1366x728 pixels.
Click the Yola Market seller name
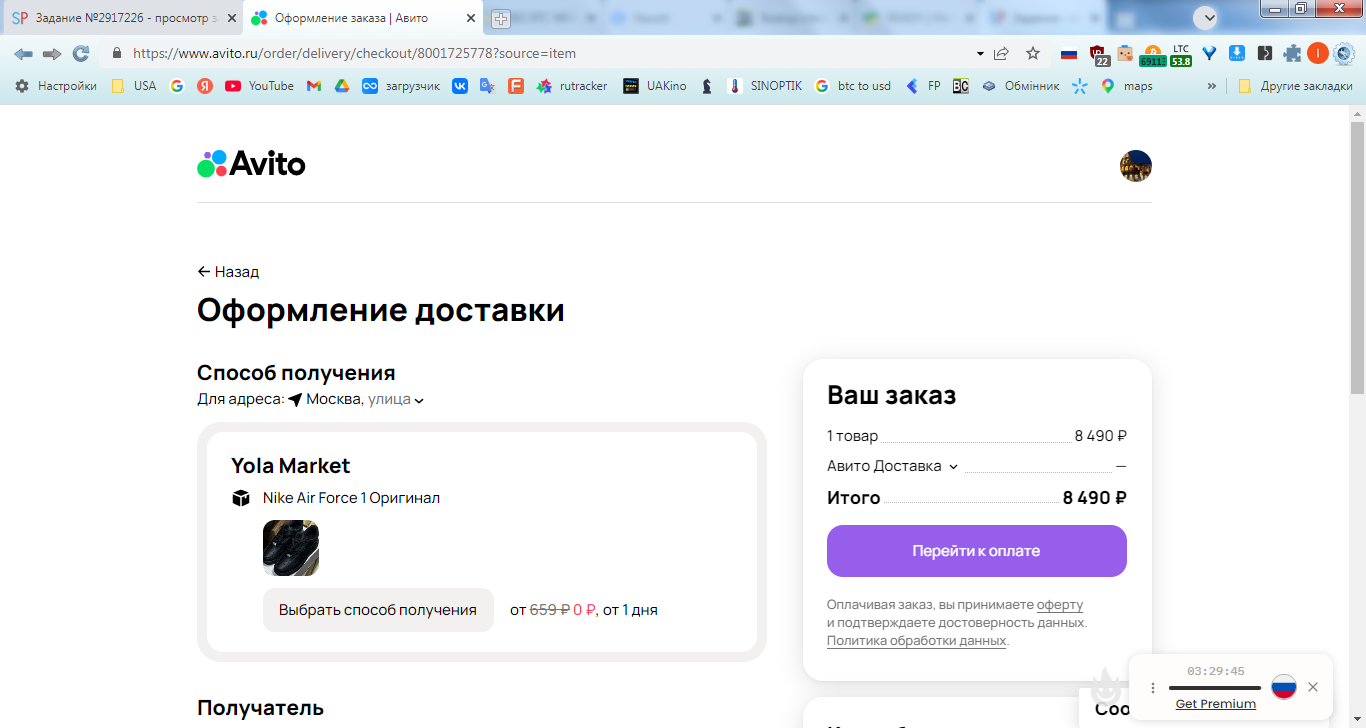click(x=291, y=466)
